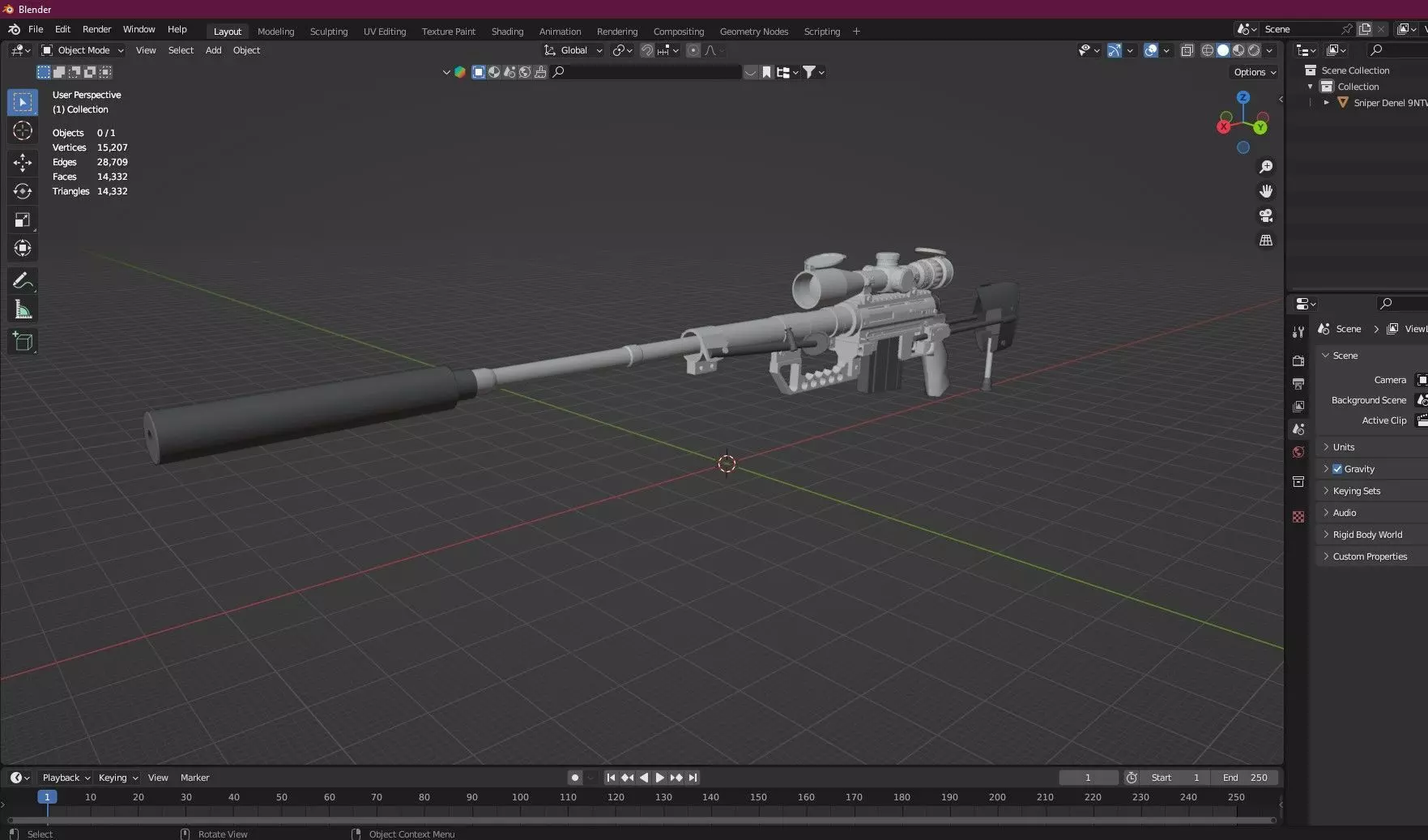Open the File menu
Screen dimensions: 1428x840
(36, 29)
